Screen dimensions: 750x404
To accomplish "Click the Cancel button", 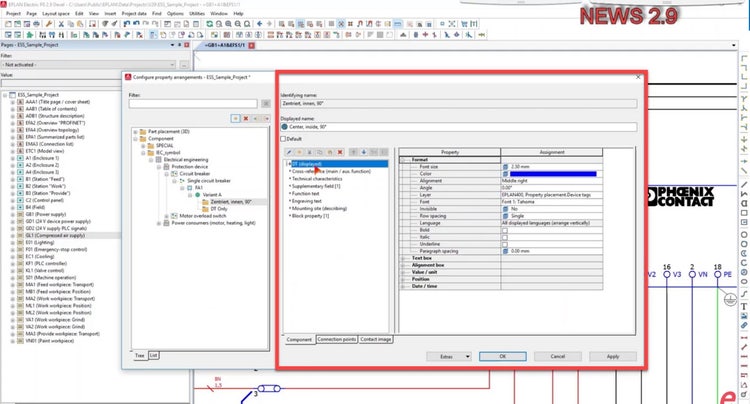I will [558, 355].
